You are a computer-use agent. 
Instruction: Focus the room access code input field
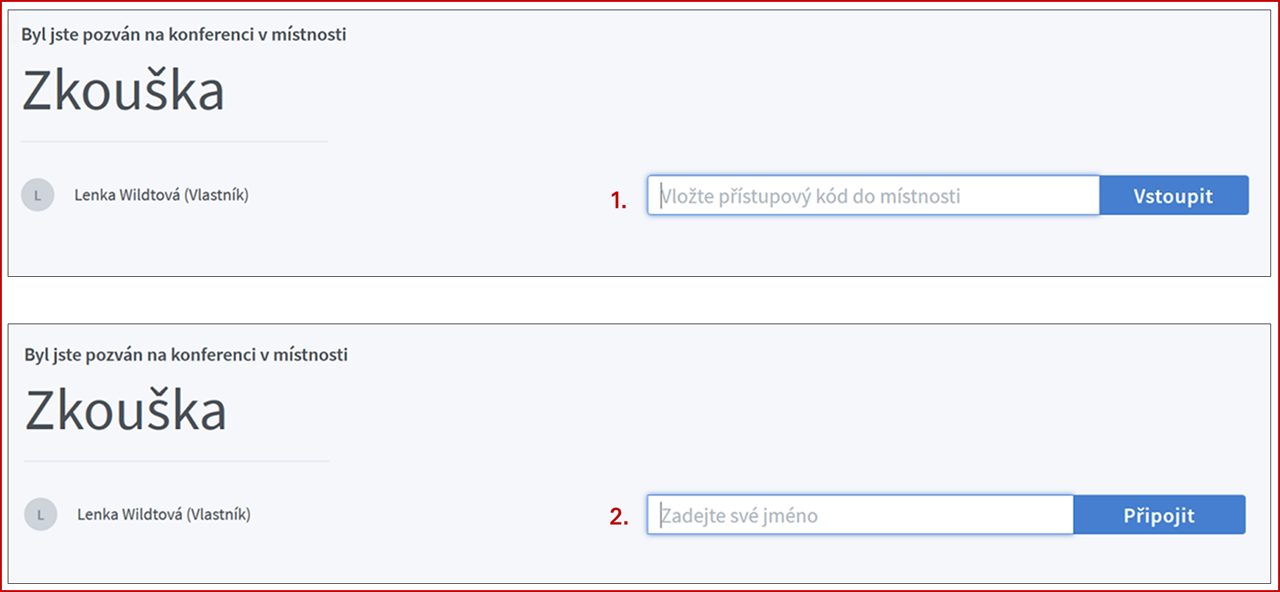(874, 196)
